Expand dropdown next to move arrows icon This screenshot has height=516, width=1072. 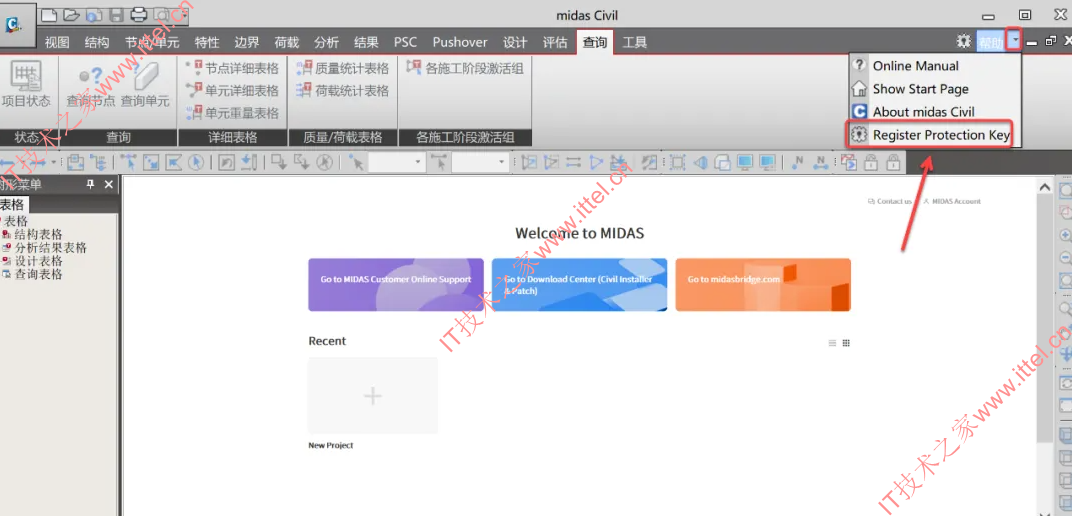click(x=53, y=163)
